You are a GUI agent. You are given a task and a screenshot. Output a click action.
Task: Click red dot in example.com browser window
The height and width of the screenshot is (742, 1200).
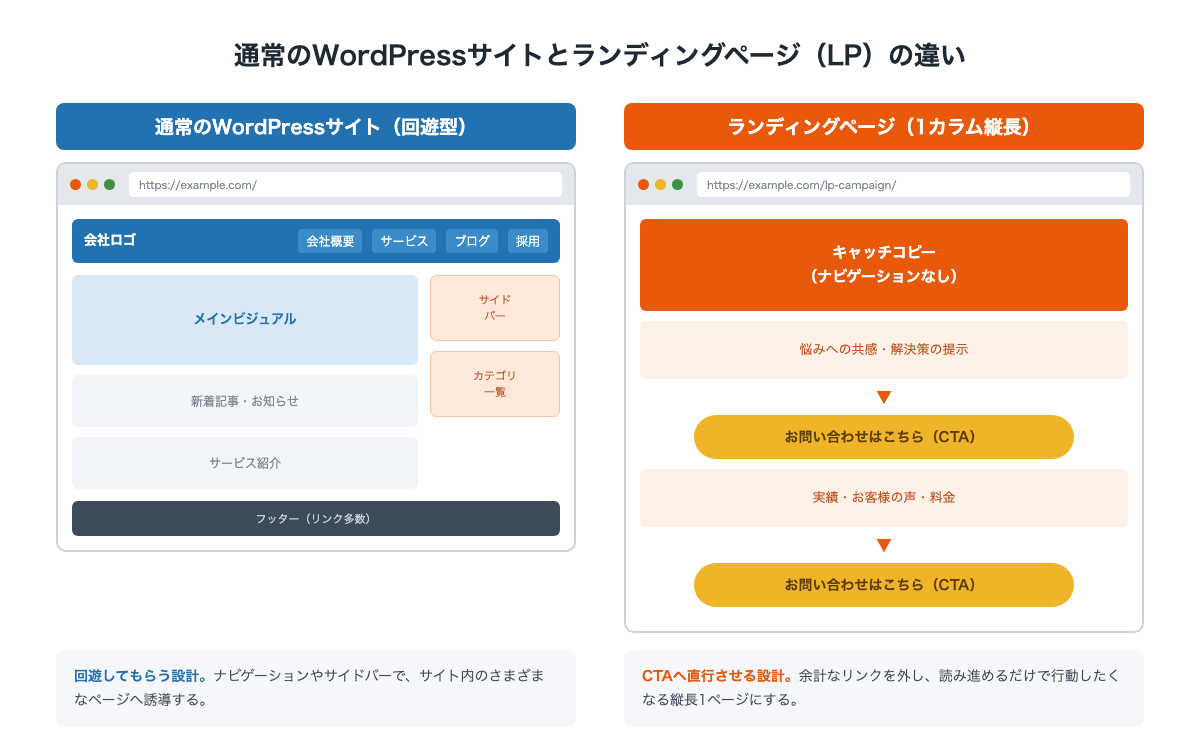coord(75,185)
